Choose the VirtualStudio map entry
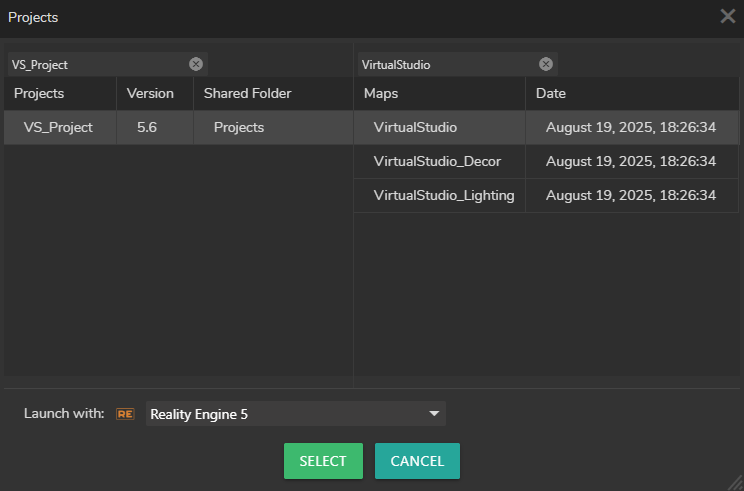The image size is (744, 491). click(415, 128)
